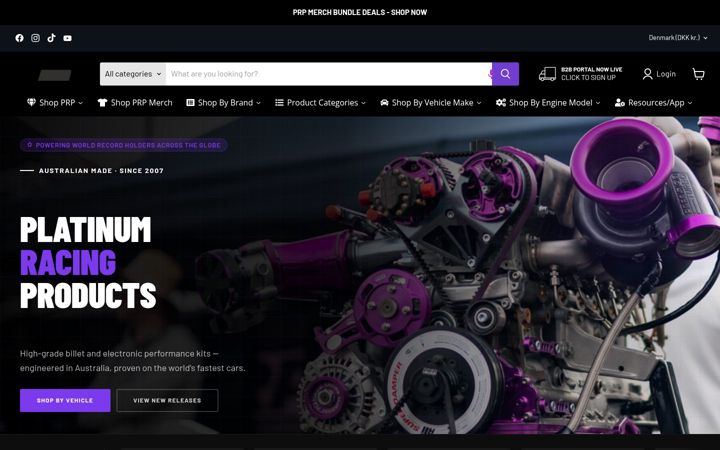Click the diamond icon beside Shop PRP

pos(31,102)
